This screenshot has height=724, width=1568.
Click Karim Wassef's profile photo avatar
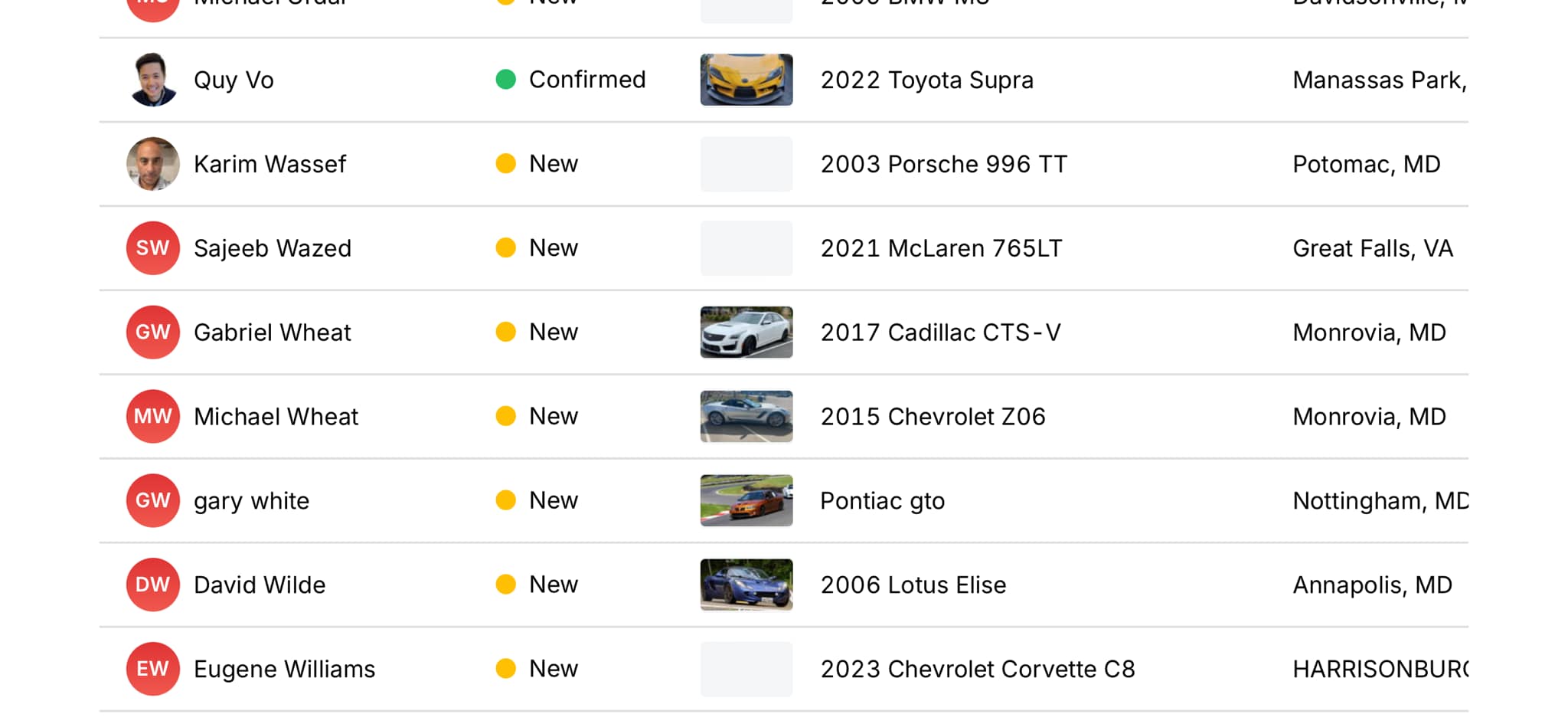153,164
